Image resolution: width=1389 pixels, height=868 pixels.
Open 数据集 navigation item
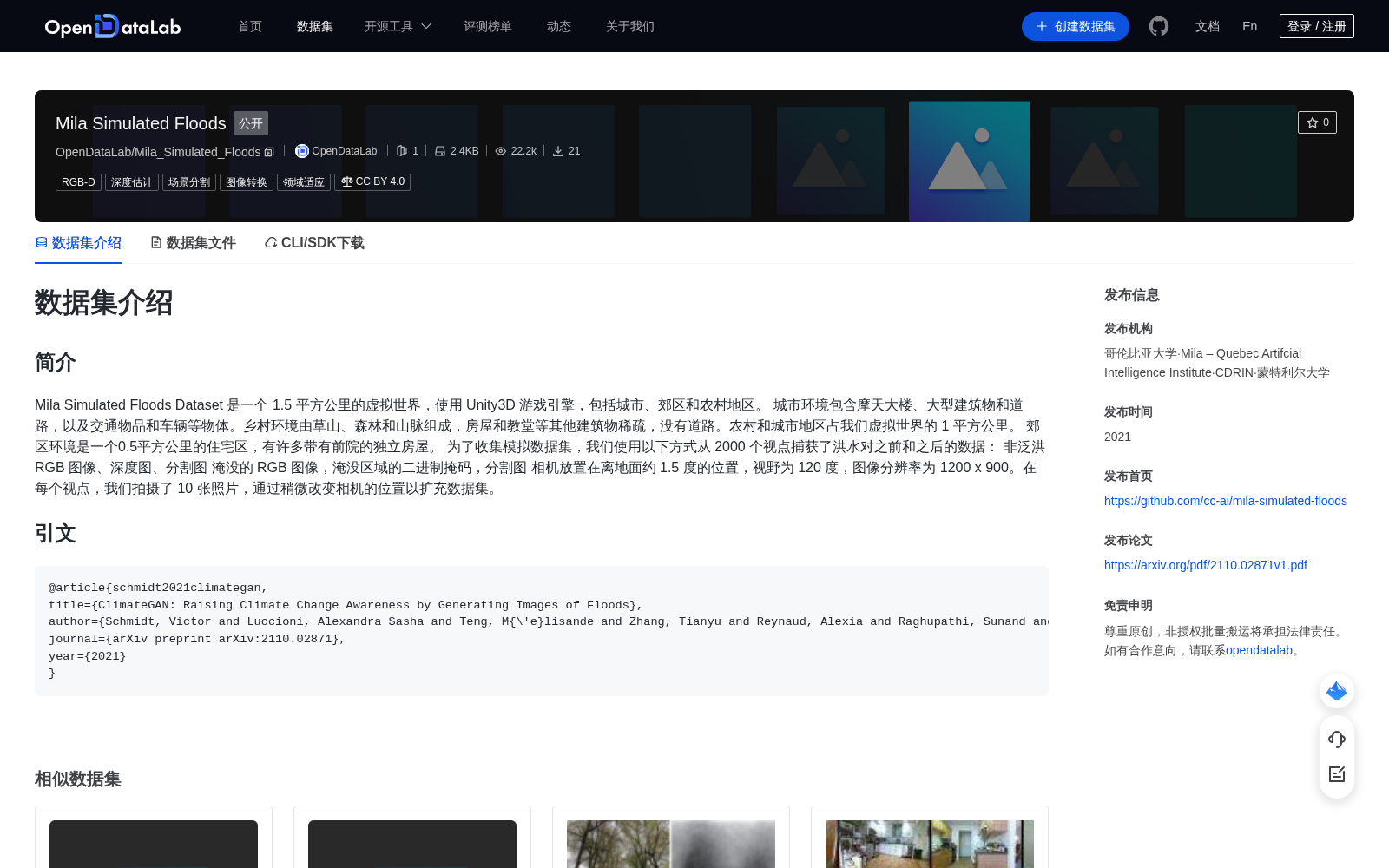pos(315,26)
